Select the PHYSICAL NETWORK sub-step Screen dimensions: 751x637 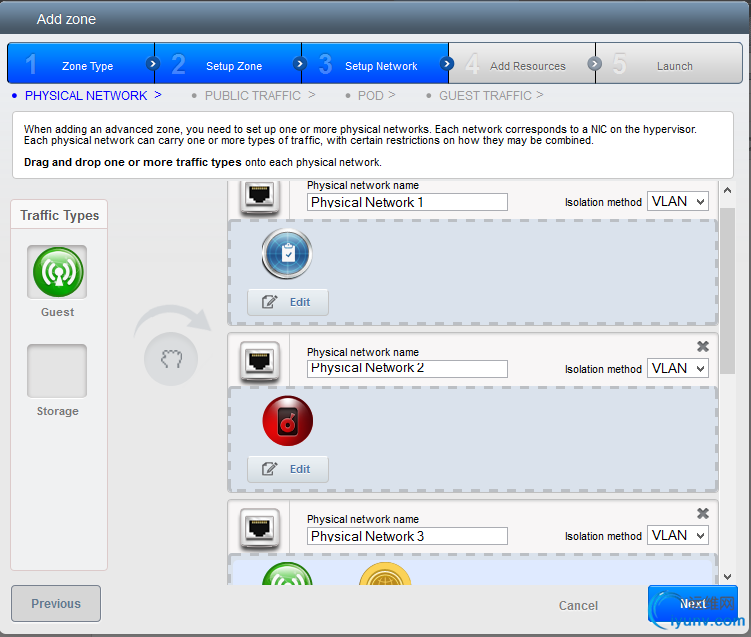pyautogui.click(x=86, y=96)
